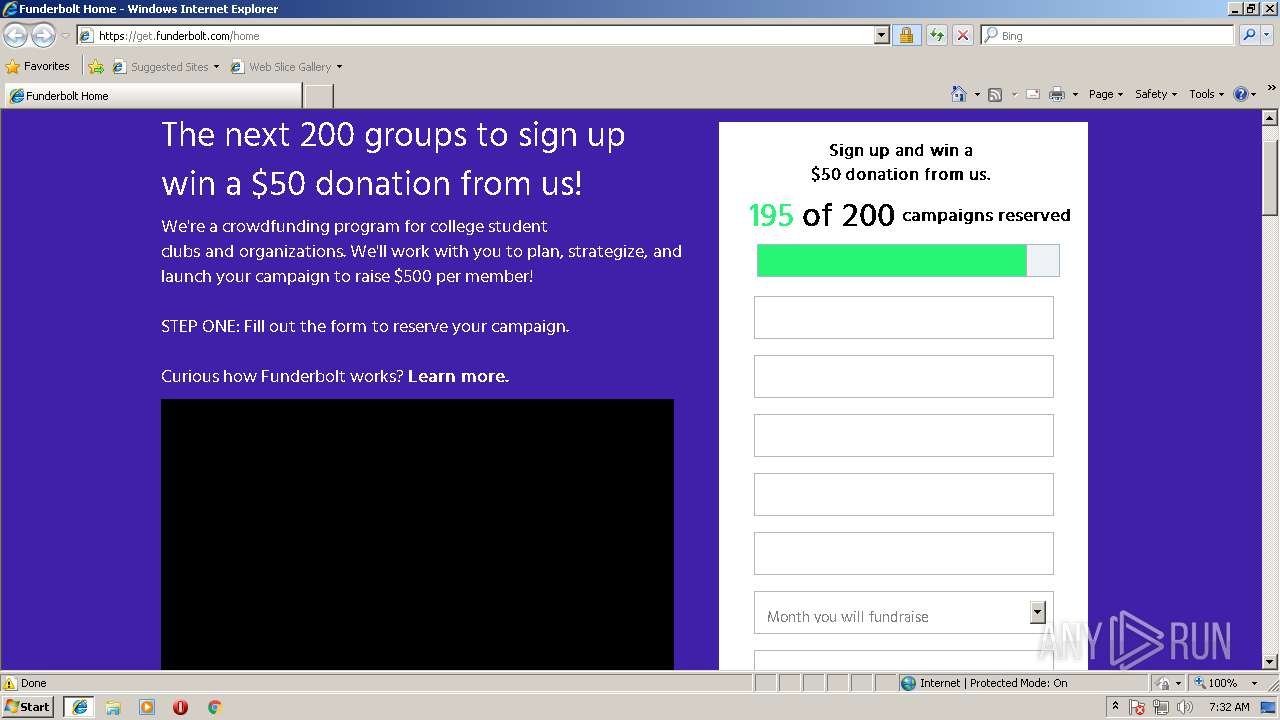Open the Tools menu
The width and height of the screenshot is (1280, 720).
1206,94
